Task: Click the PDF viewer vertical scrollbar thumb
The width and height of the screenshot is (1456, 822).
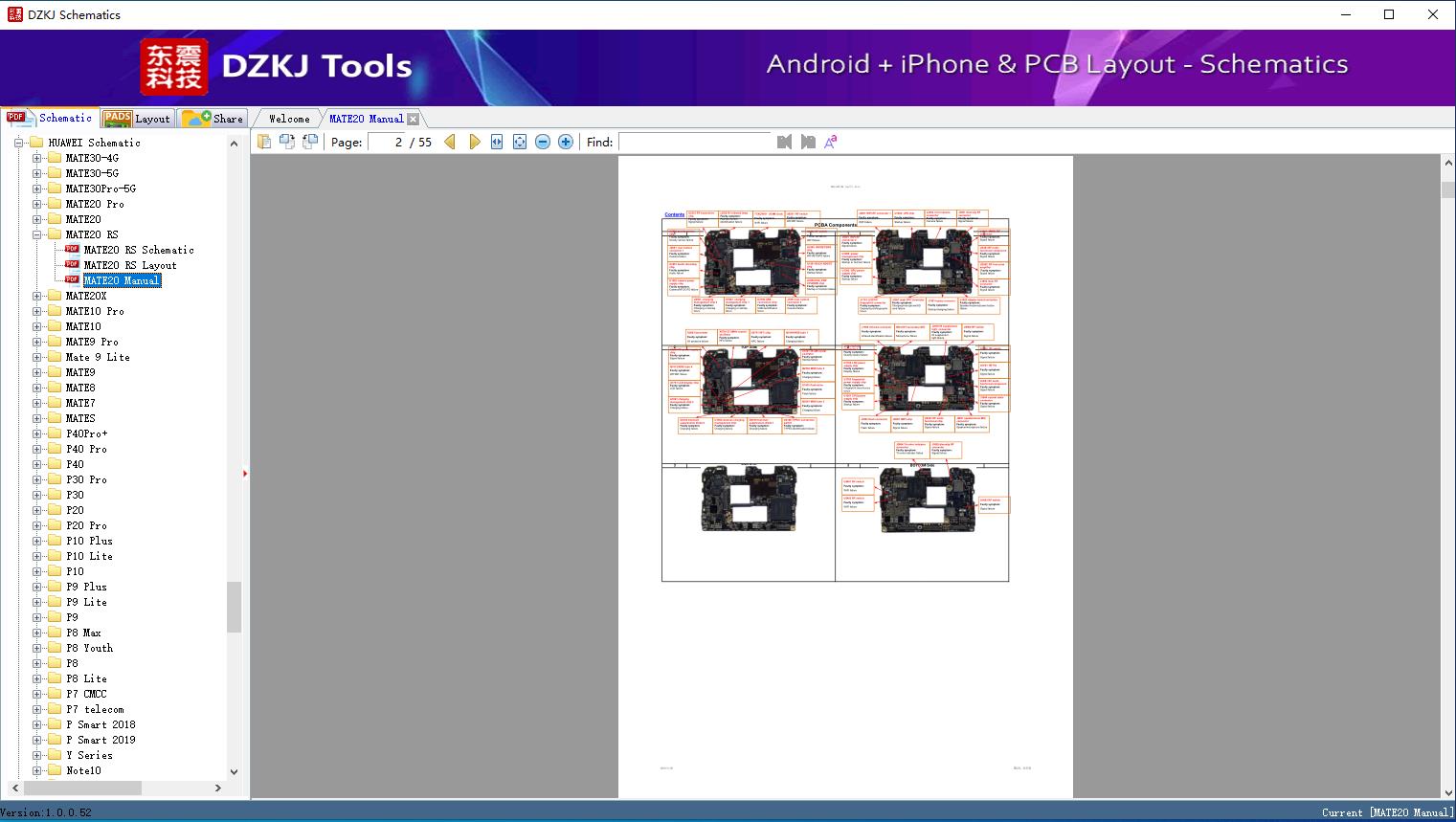Action: coord(1448,190)
